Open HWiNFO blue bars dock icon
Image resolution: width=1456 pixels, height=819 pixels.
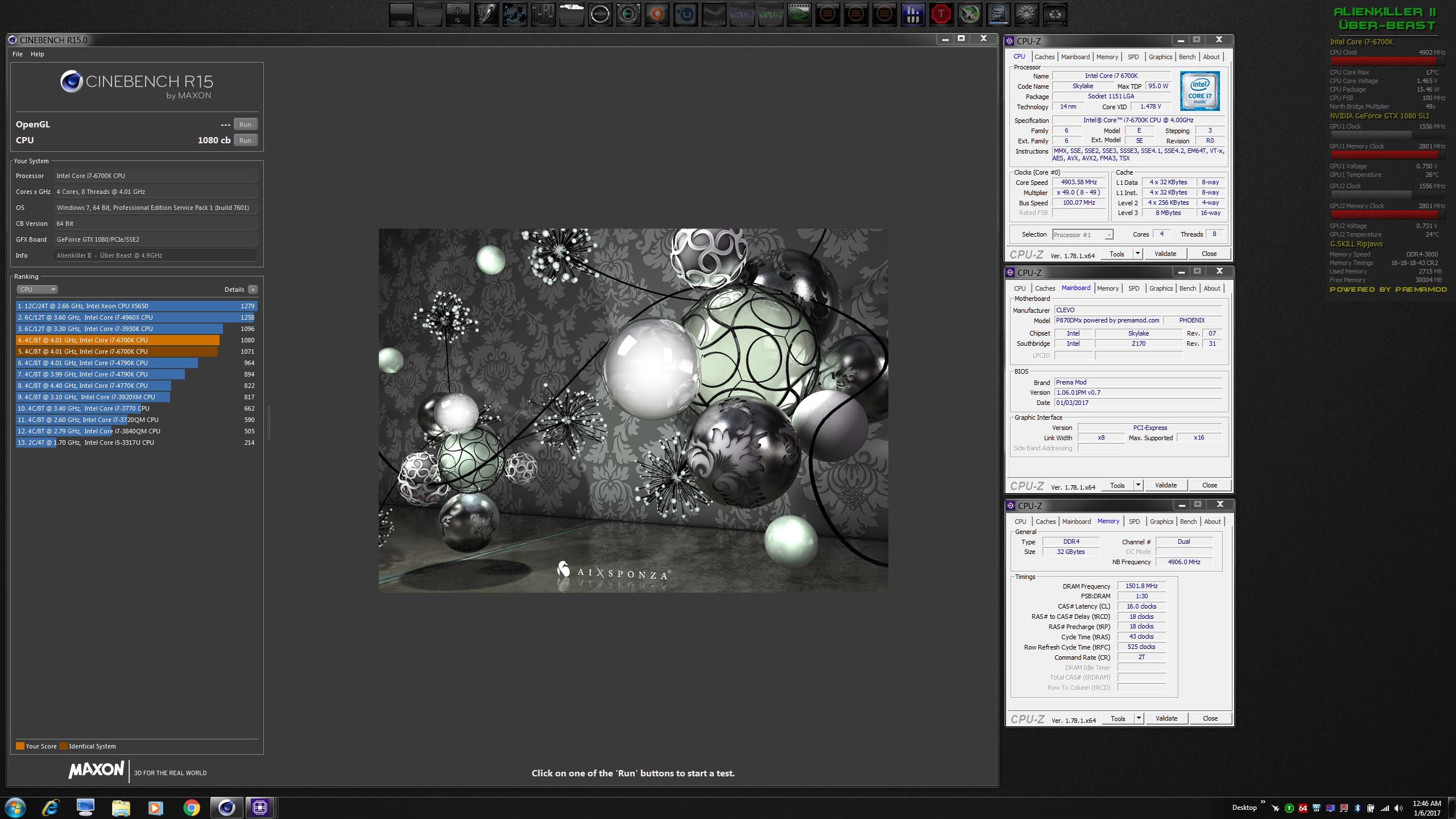pos(913,14)
